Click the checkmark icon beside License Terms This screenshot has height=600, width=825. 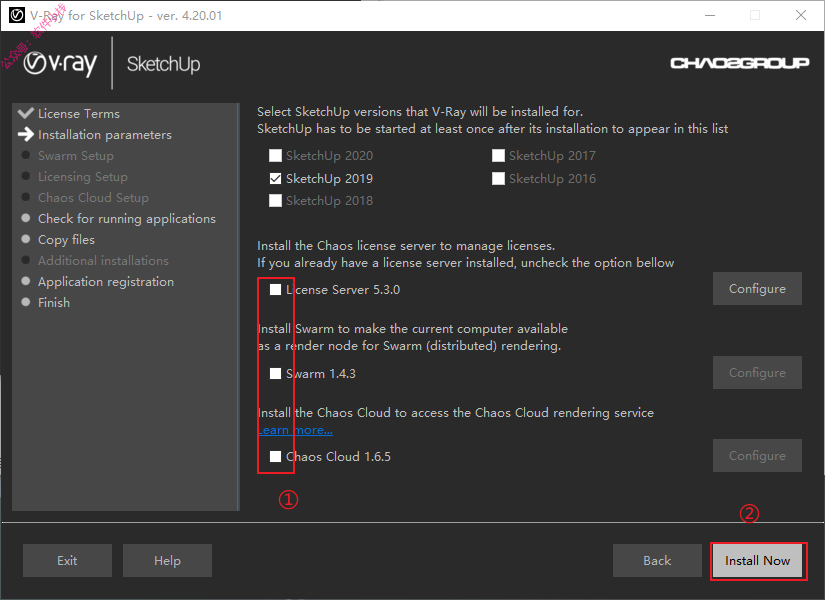point(26,113)
